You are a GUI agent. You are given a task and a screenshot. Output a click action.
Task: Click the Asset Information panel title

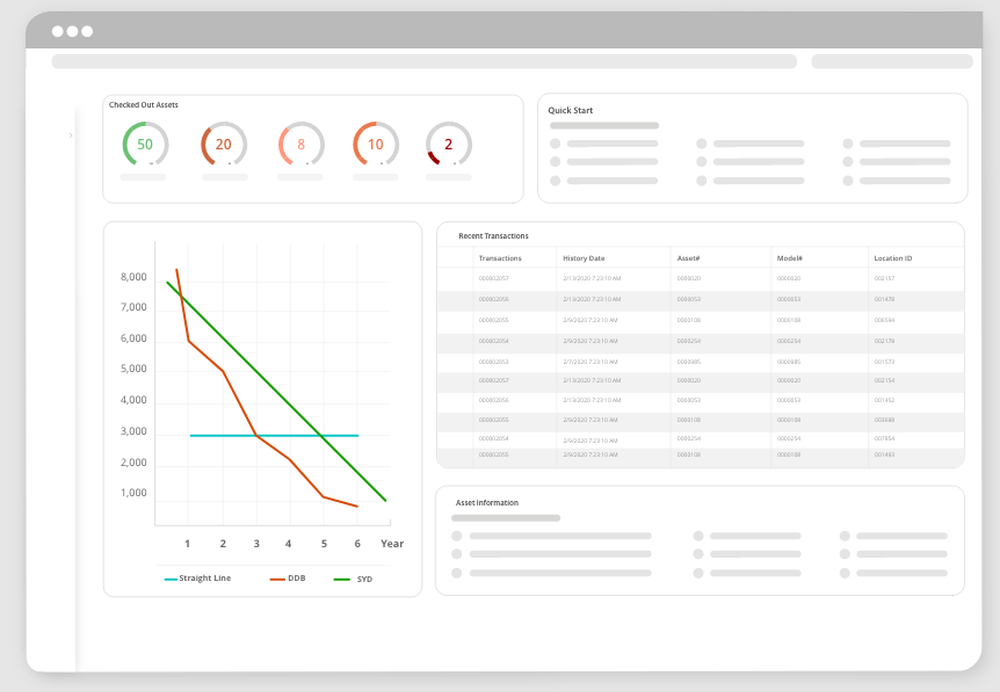click(487, 503)
